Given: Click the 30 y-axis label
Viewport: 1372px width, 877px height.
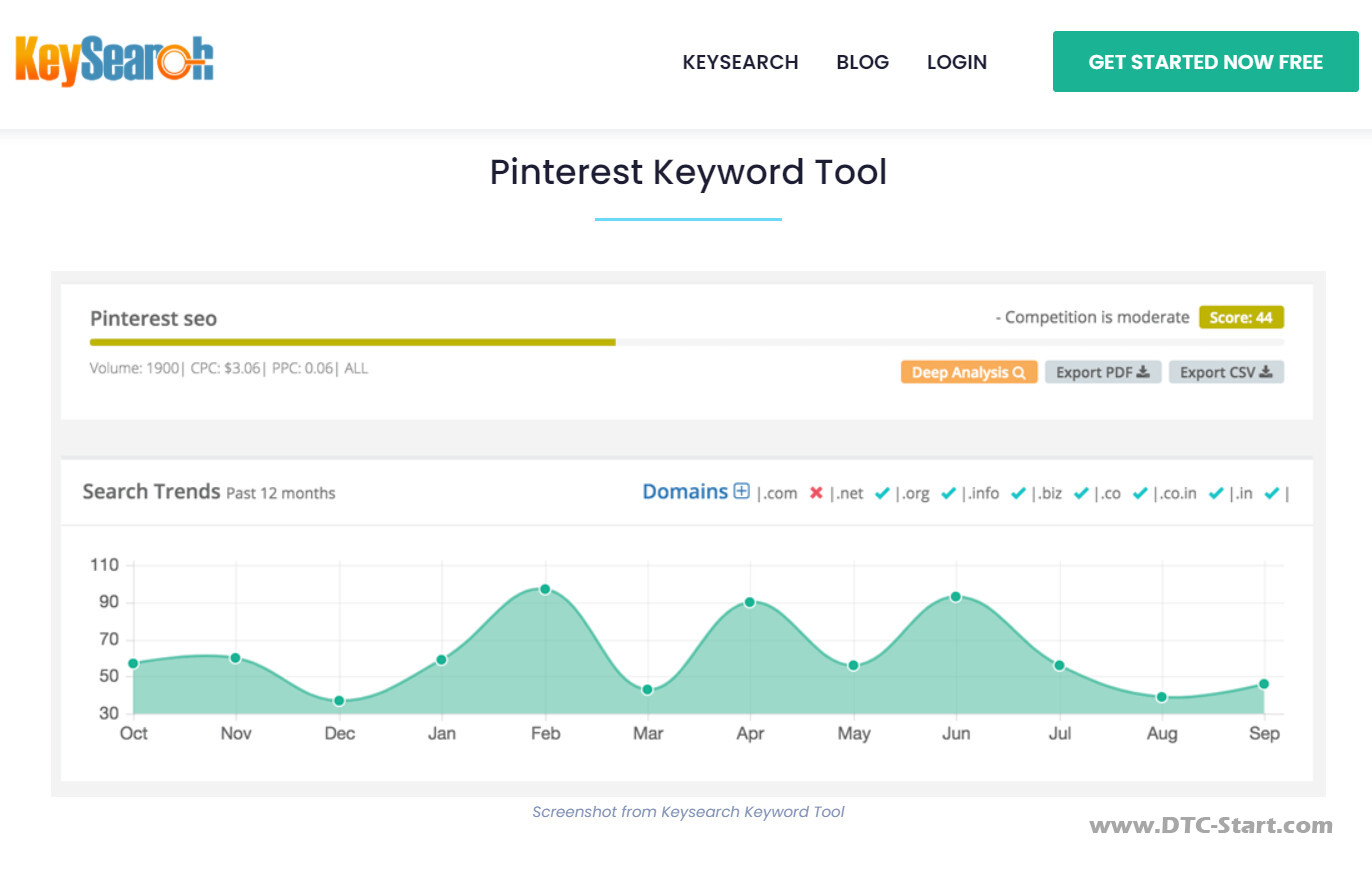Looking at the screenshot, I should point(108,713).
